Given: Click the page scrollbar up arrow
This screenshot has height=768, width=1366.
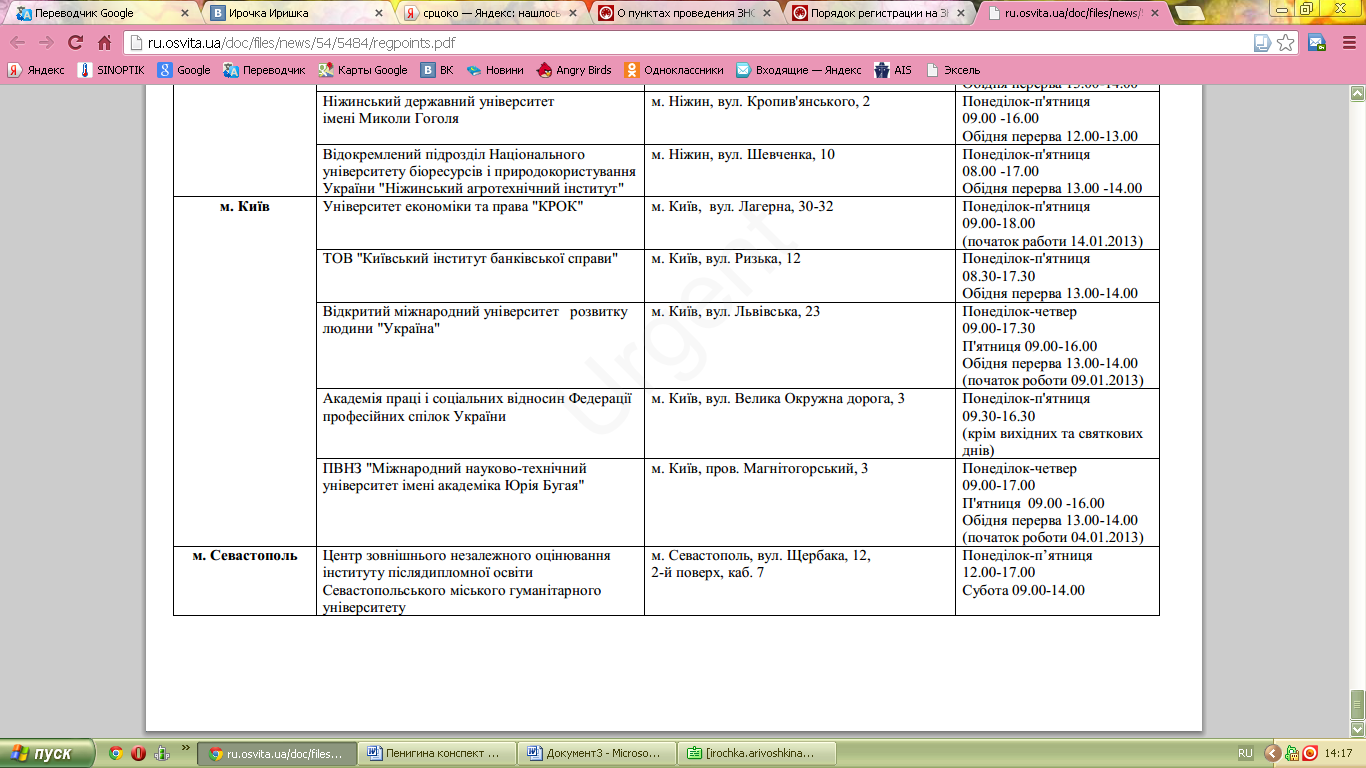Looking at the screenshot, I should click(1357, 93).
